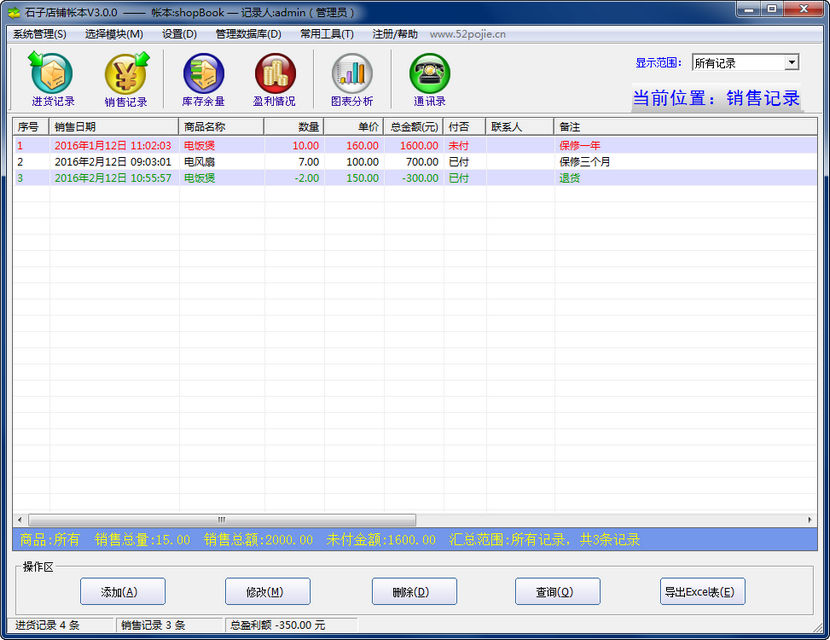Image resolution: width=830 pixels, height=640 pixels.
Task: Open the 常用工具(T) menu
Action: (x=327, y=34)
